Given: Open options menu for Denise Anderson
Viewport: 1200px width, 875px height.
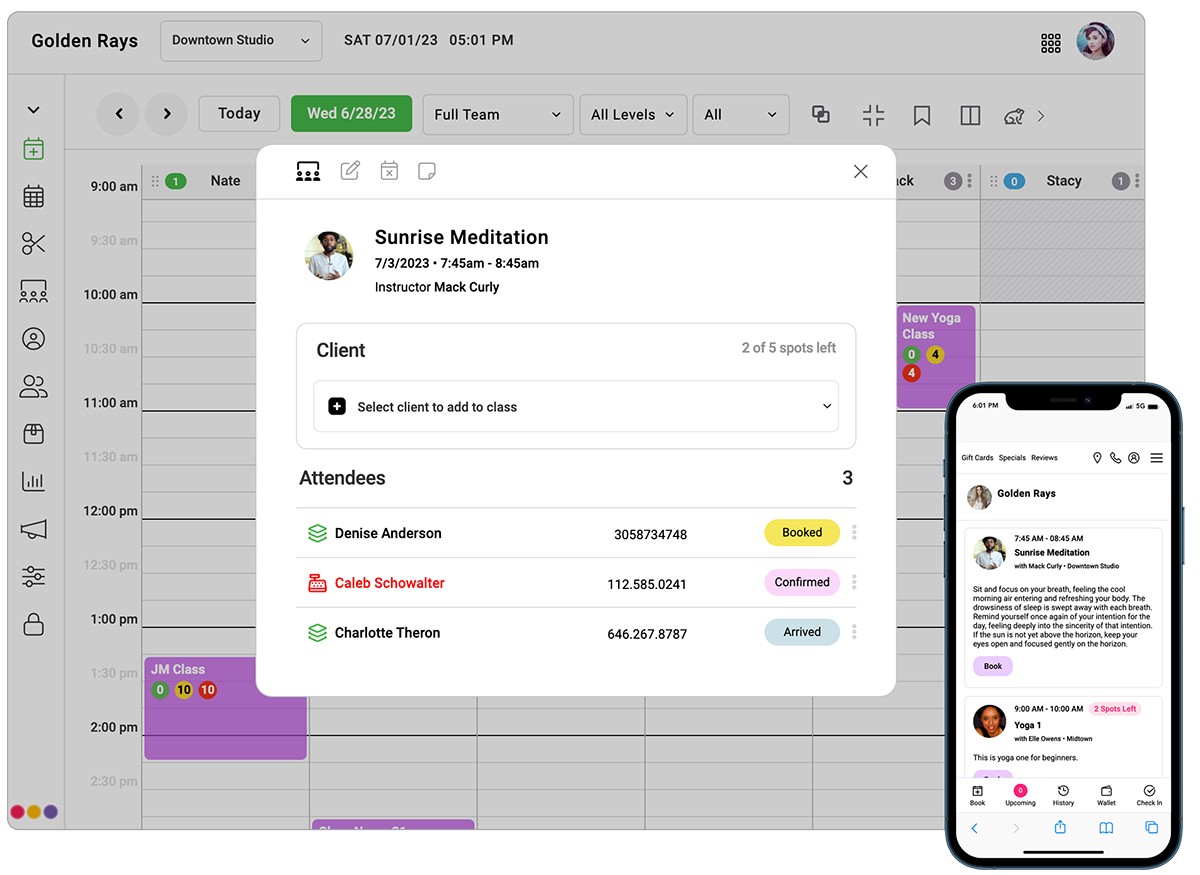Looking at the screenshot, I should click(x=854, y=533).
